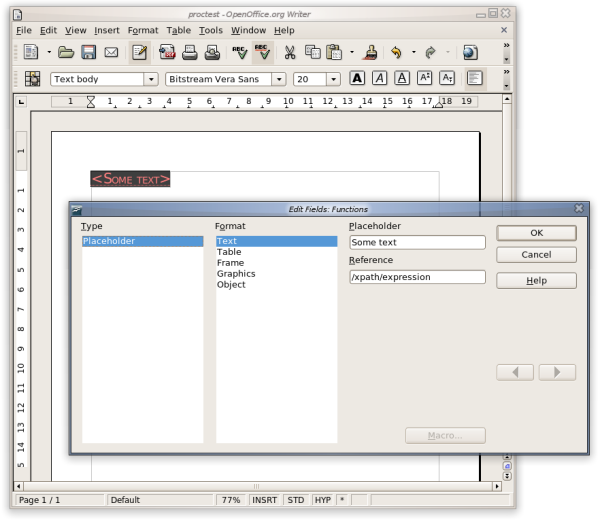Open the Window menu

(248, 30)
